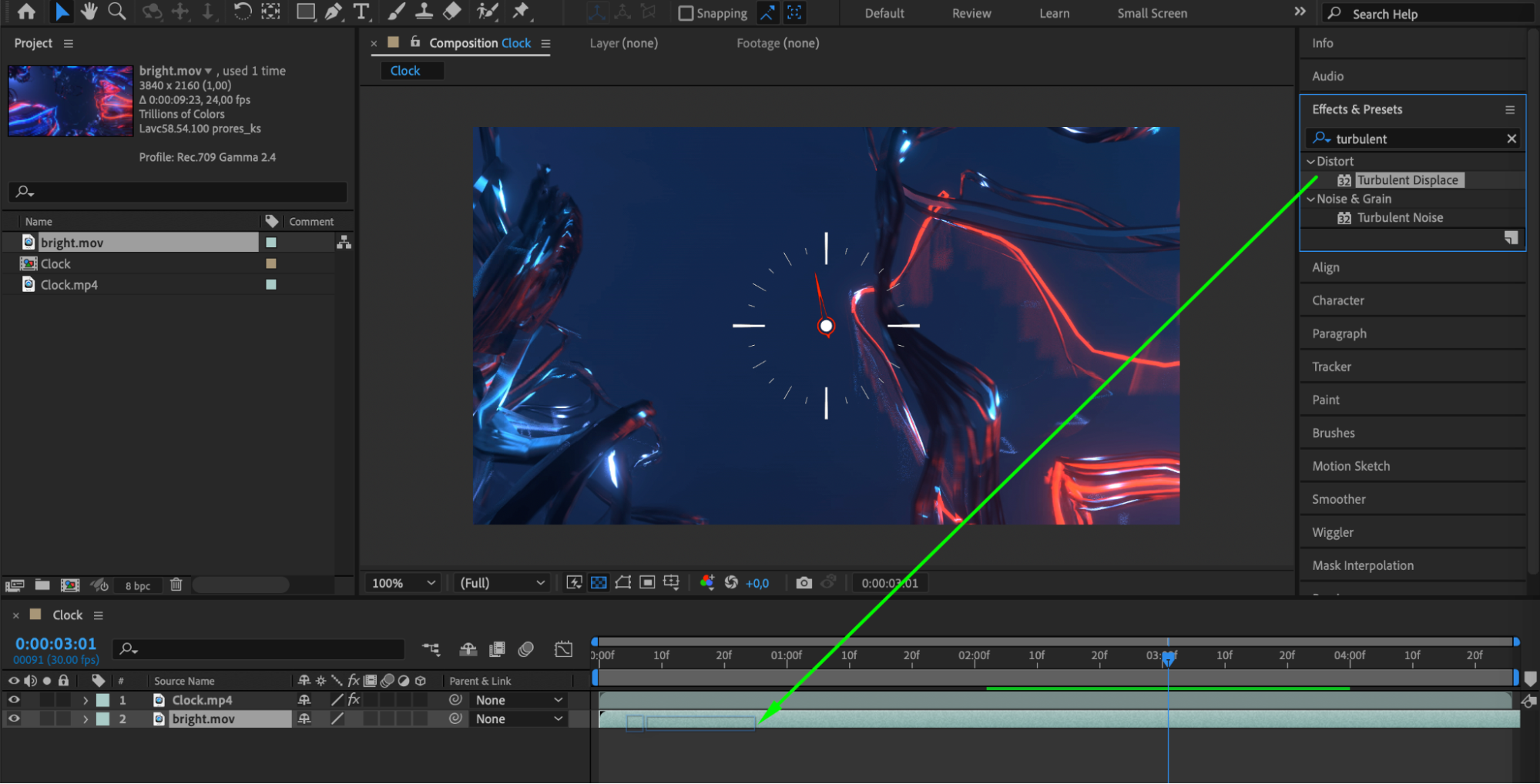Toggle visibility of bright.mov layer

pos(14,719)
